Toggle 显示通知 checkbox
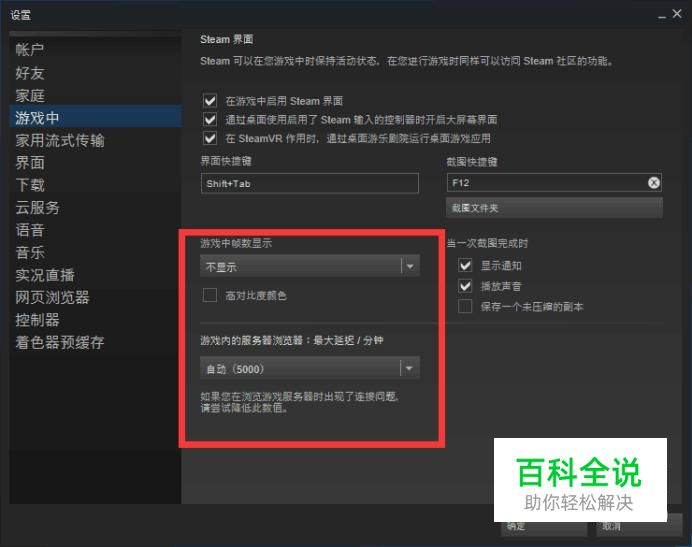Screen dimensions: 692x547 (x=465, y=265)
